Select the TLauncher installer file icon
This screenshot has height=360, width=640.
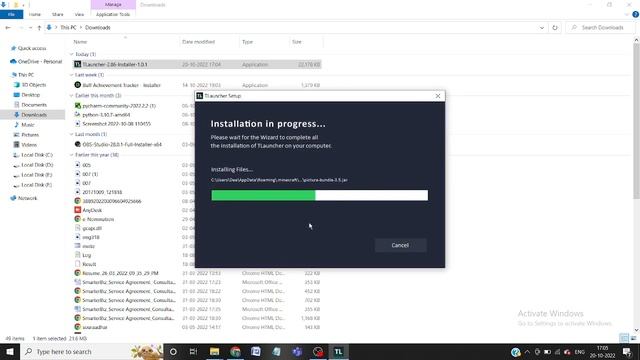78,64
